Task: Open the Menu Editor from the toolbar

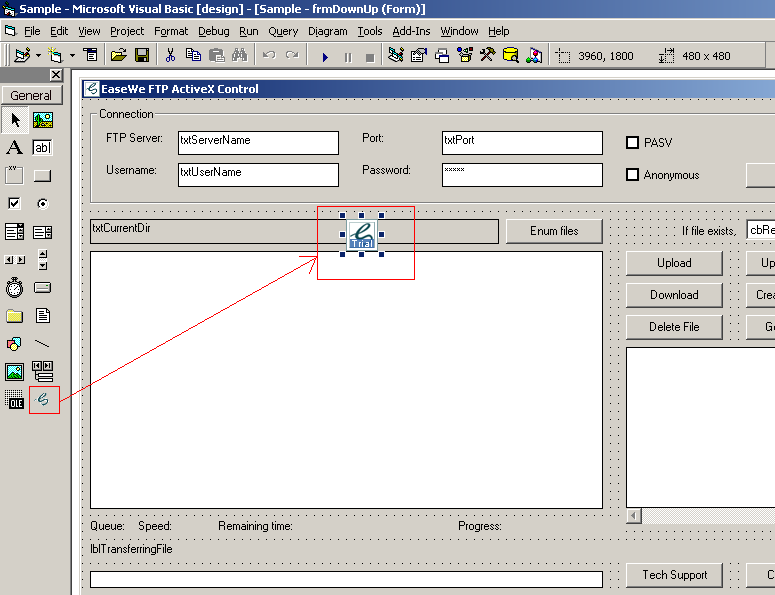Action: click(x=90, y=55)
